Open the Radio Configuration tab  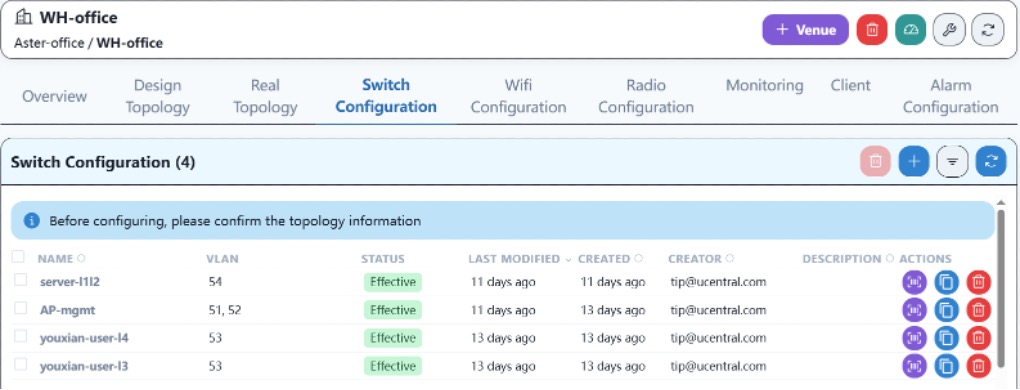click(x=646, y=96)
